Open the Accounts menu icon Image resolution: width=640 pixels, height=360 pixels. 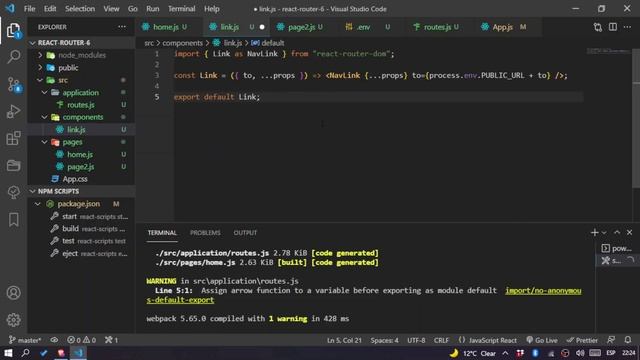tap(13, 293)
